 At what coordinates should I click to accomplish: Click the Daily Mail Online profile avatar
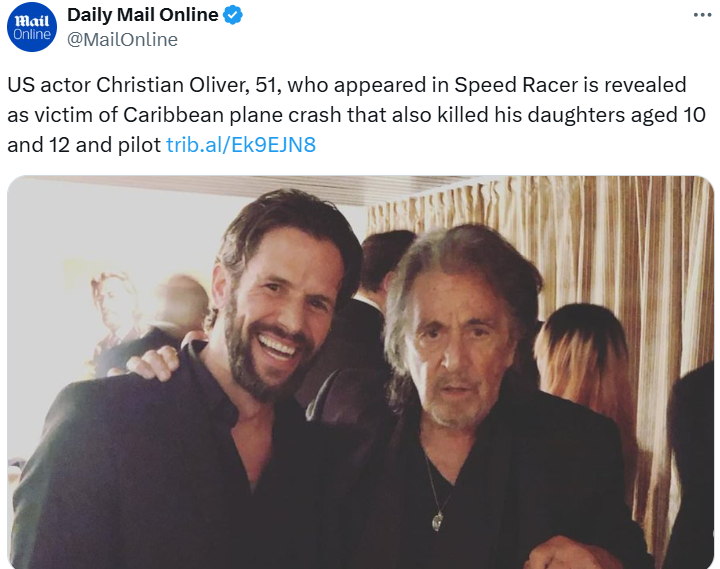(32, 27)
